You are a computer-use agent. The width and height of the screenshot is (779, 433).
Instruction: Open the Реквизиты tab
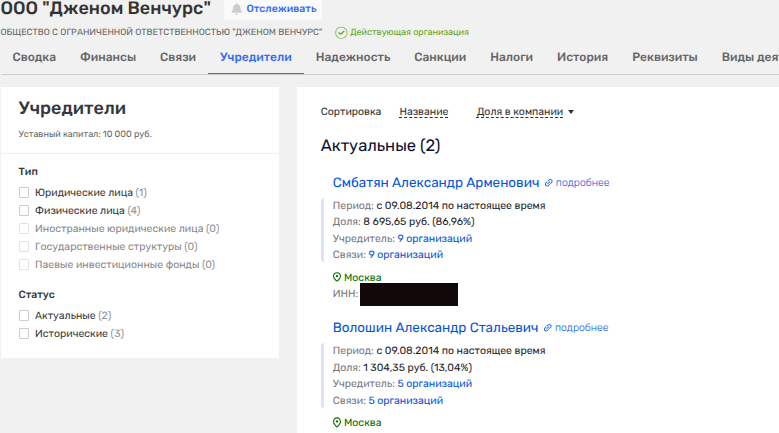(x=665, y=57)
